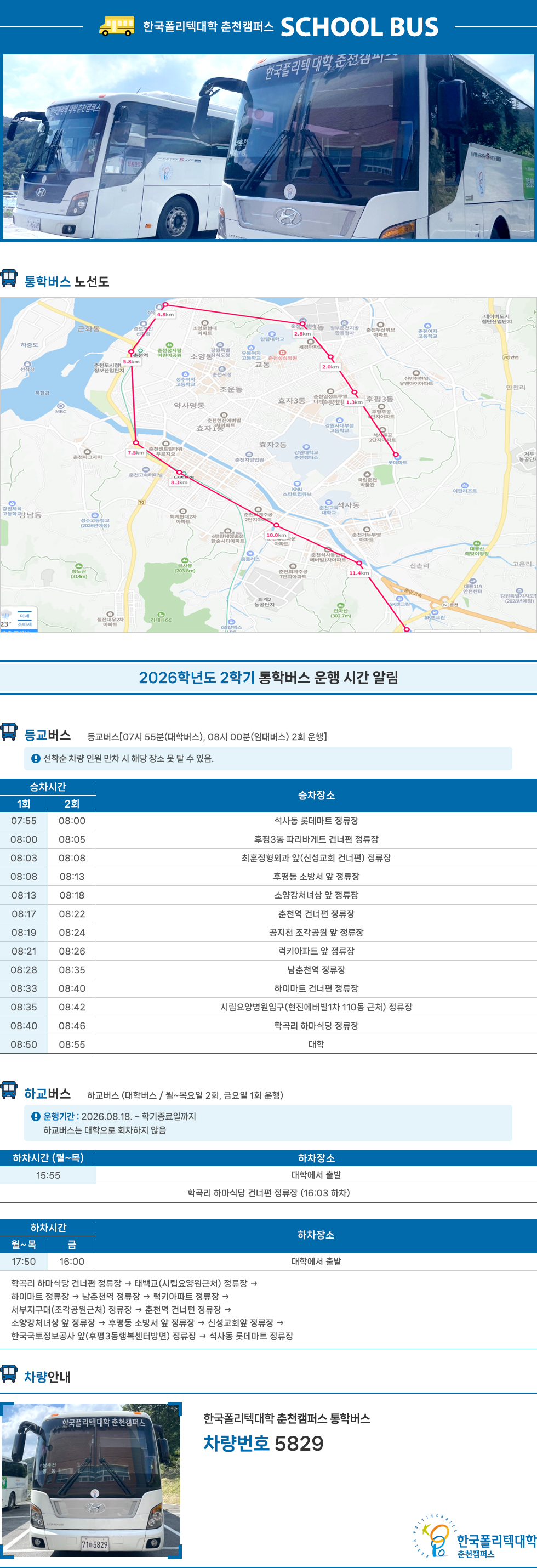Click the yellow school bus icon in the header

click(117, 27)
